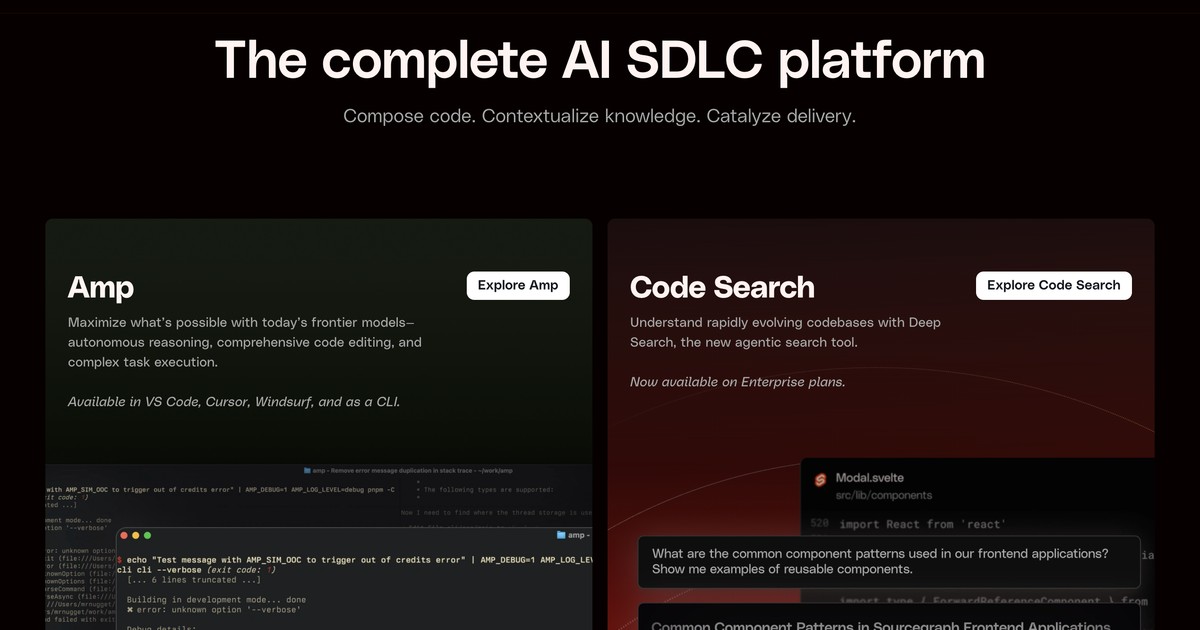Image resolution: width=1200 pixels, height=630 pixels.
Task: Open the Explore Code Search button
Action: click(1054, 285)
